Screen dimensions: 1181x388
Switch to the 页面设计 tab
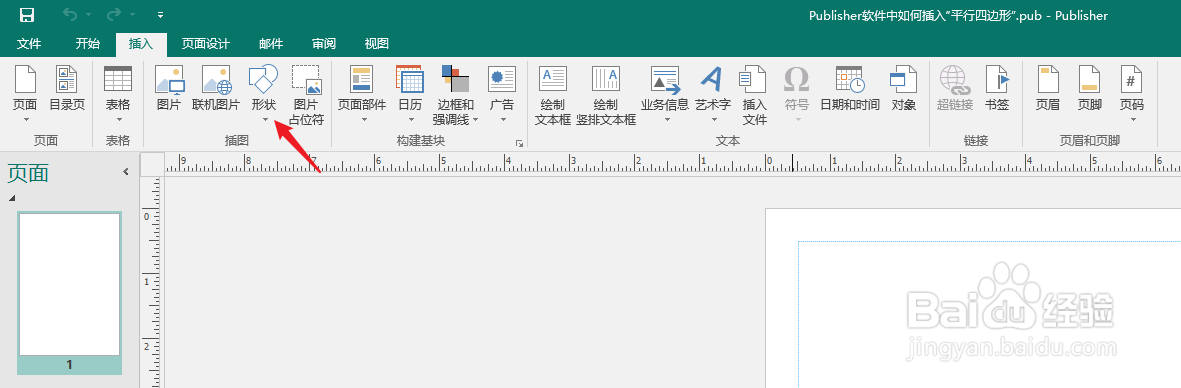point(205,44)
